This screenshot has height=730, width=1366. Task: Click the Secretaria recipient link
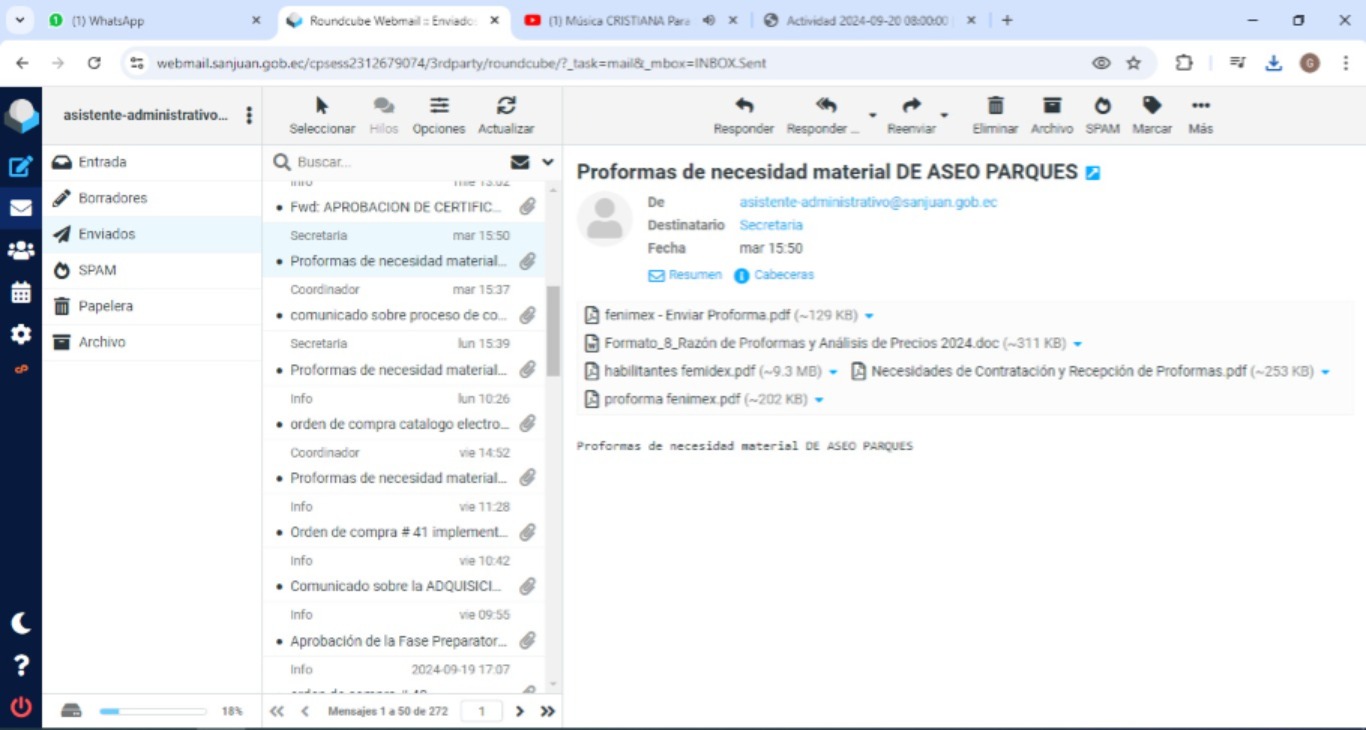(x=770, y=225)
